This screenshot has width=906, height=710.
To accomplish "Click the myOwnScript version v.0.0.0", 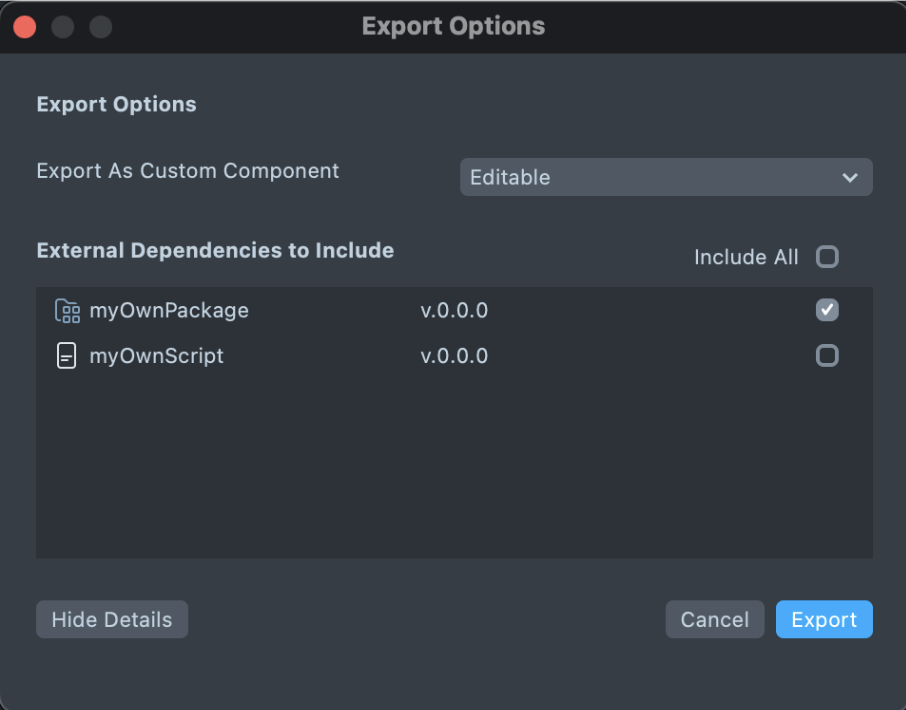I will pos(454,356).
